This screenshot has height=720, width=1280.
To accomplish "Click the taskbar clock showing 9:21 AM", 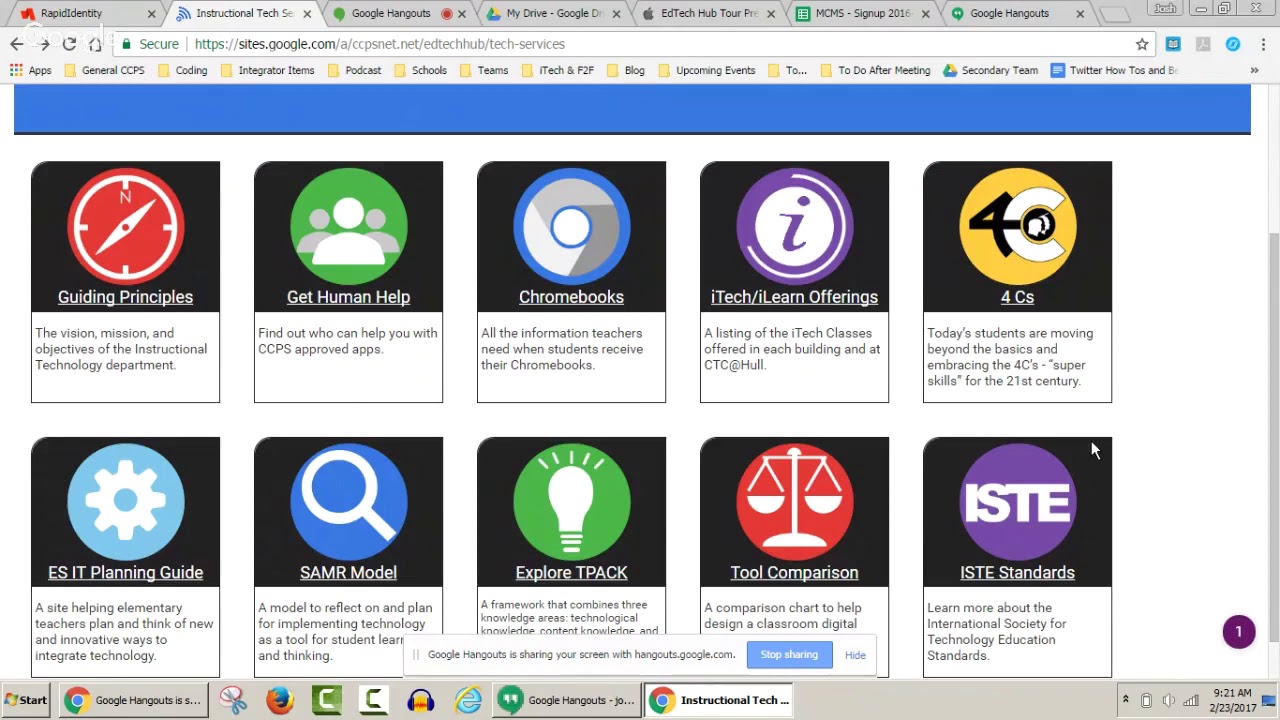I will click(x=1232, y=700).
